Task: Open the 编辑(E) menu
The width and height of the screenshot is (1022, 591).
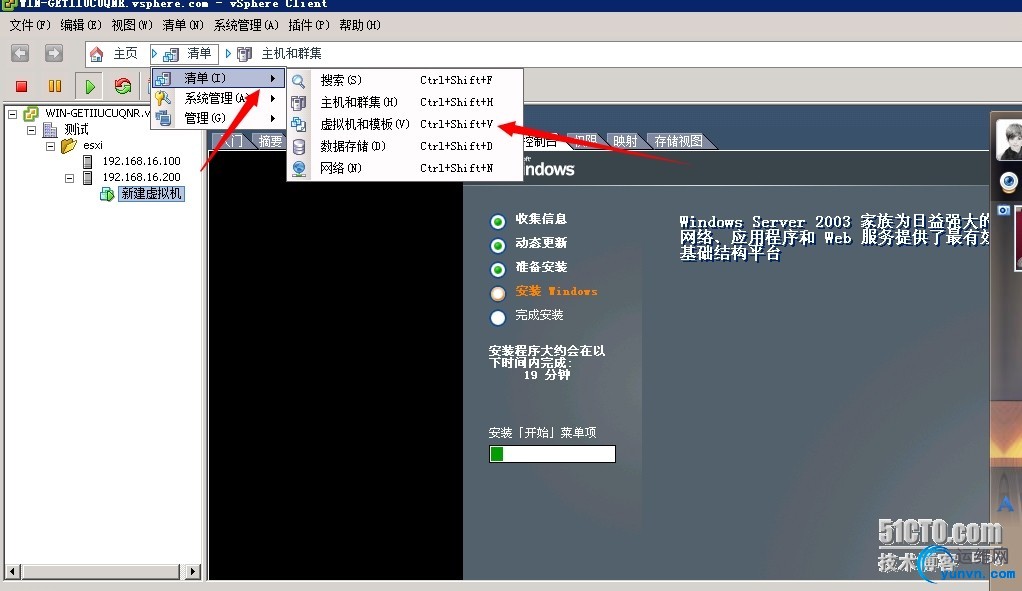Action: tap(81, 25)
